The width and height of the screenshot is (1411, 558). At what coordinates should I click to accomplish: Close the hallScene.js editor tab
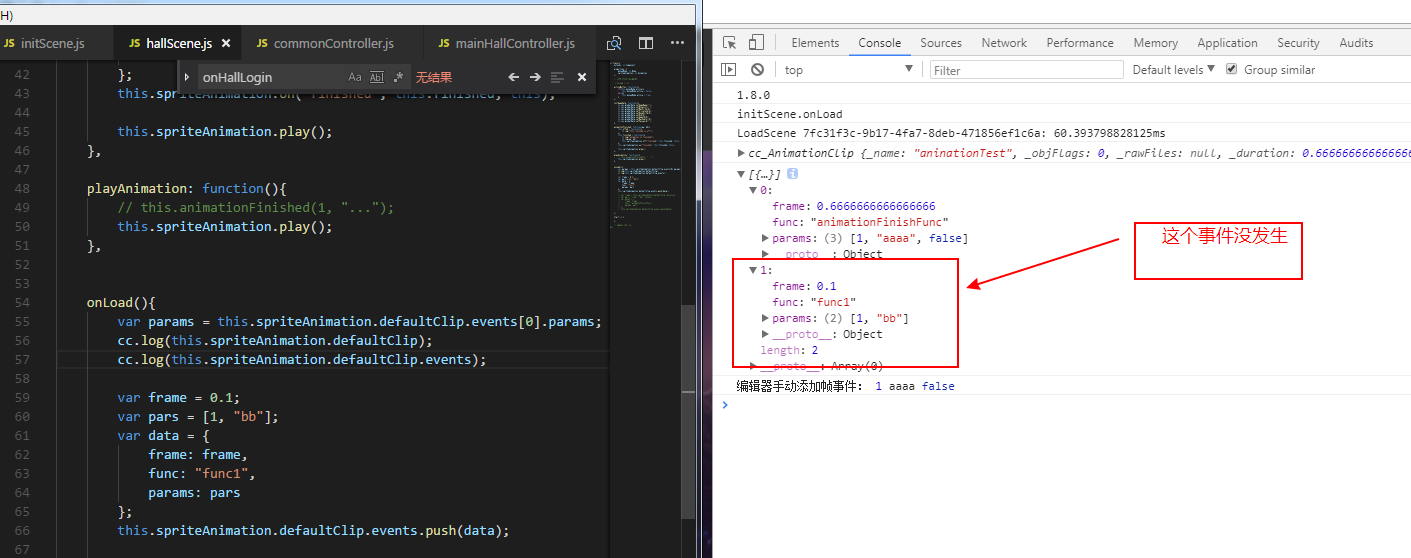[226, 44]
